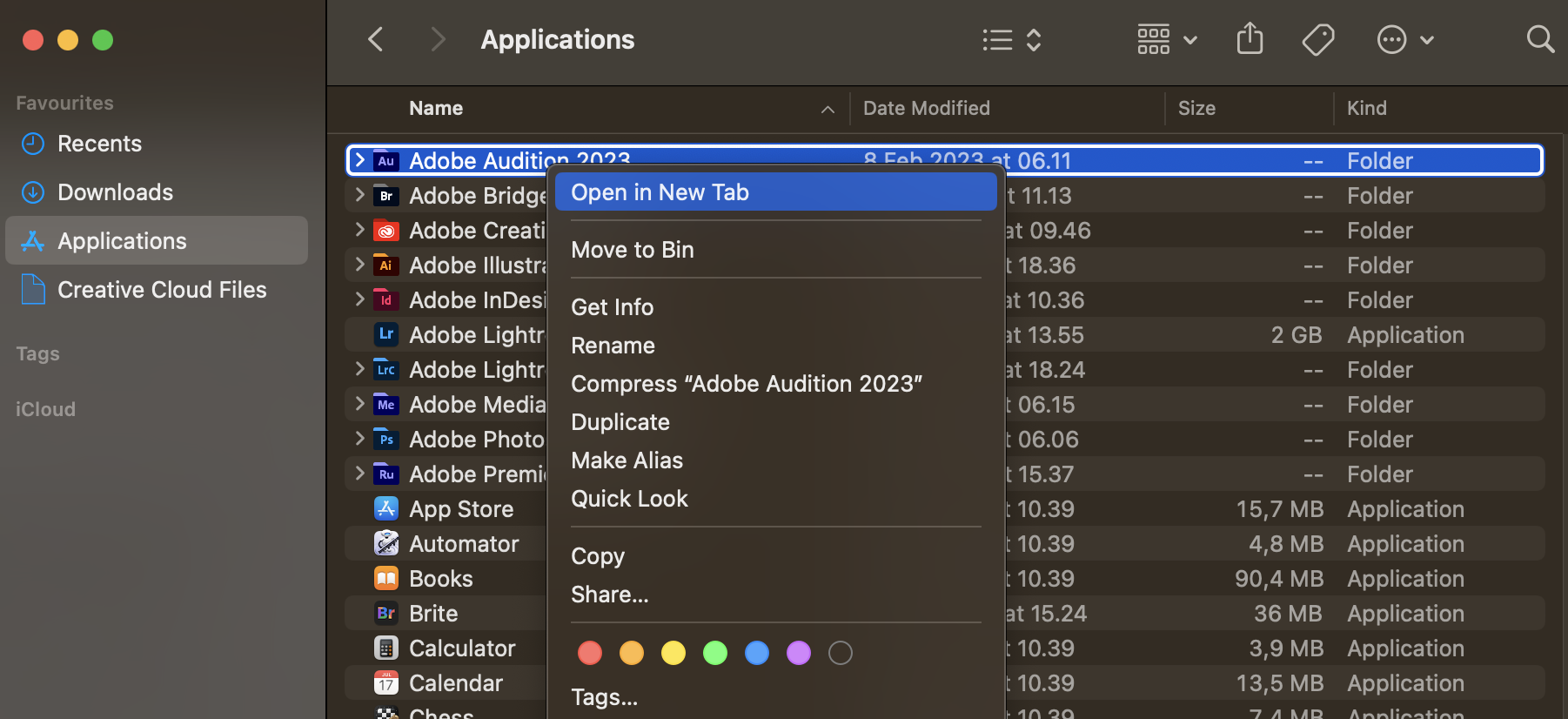1568x719 pixels.
Task: Click the Search magnifier icon
Action: pyautogui.click(x=1540, y=39)
